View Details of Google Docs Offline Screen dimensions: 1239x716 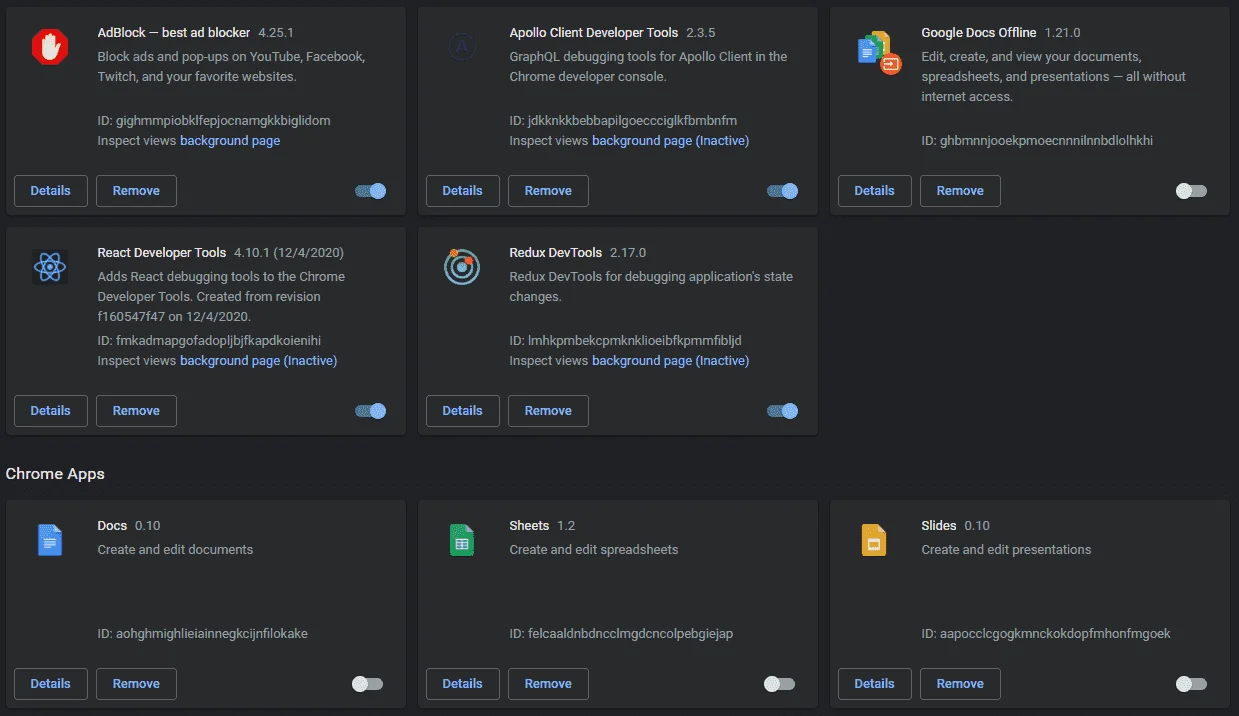(x=875, y=191)
